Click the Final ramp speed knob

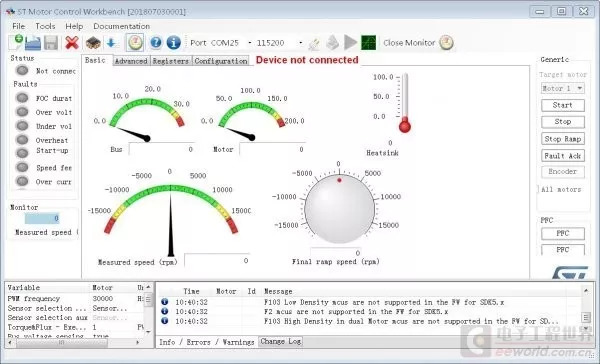tap(339, 208)
